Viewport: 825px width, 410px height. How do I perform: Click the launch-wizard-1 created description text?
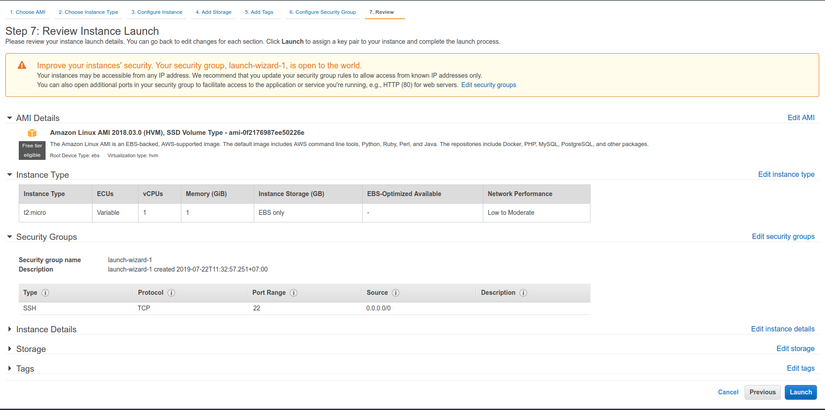[x=188, y=269]
